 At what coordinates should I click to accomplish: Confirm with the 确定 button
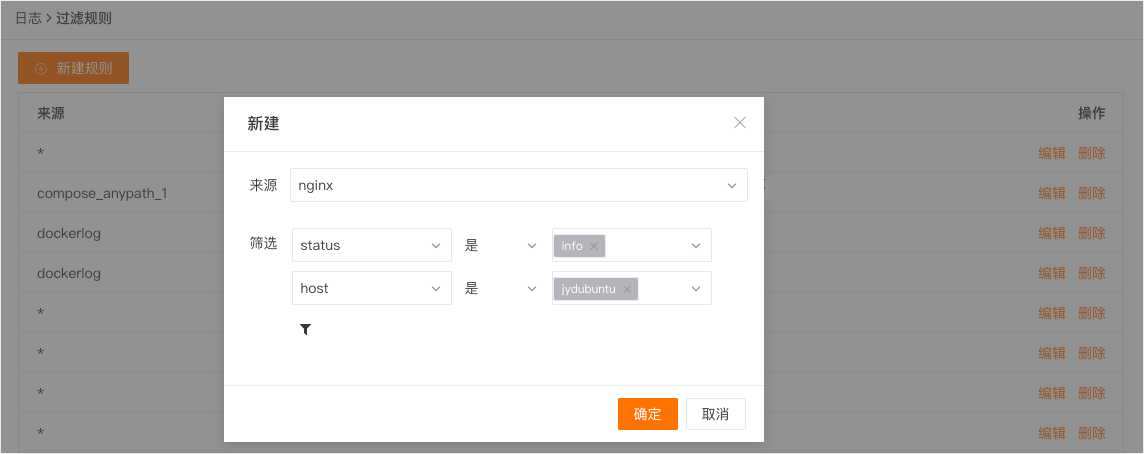(x=648, y=414)
